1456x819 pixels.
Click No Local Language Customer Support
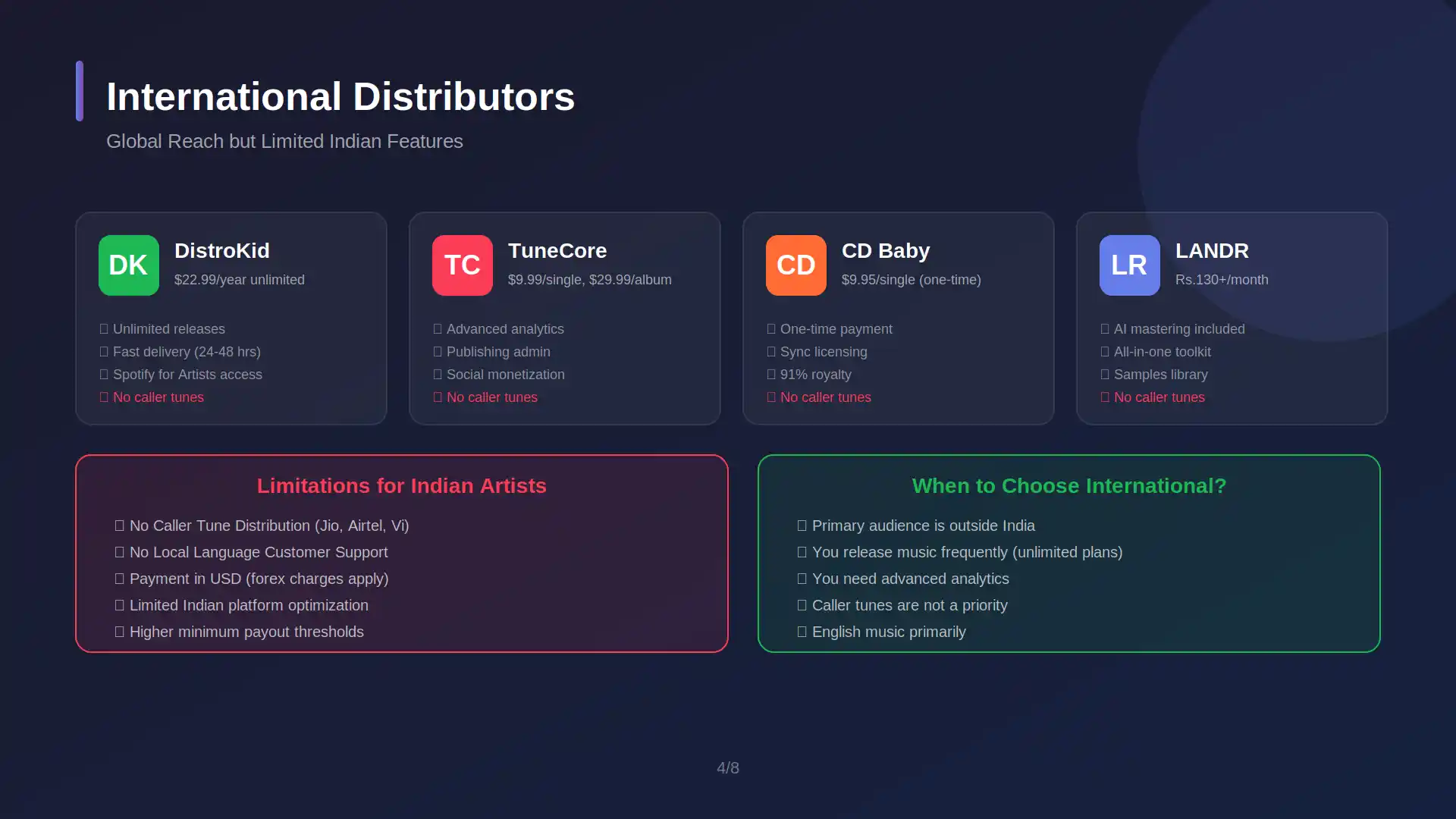(251, 552)
